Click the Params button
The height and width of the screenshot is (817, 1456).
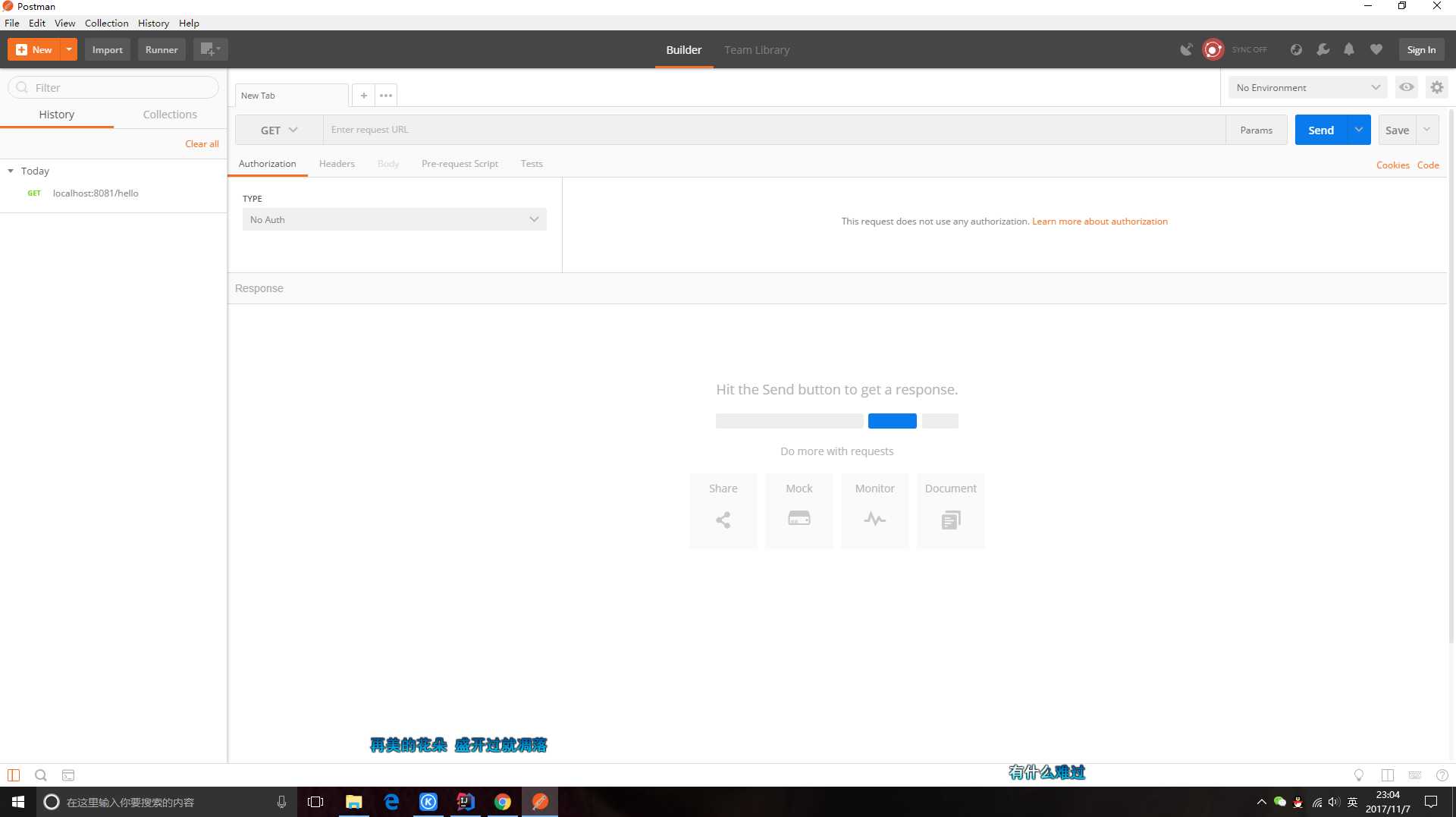(x=1257, y=130)
